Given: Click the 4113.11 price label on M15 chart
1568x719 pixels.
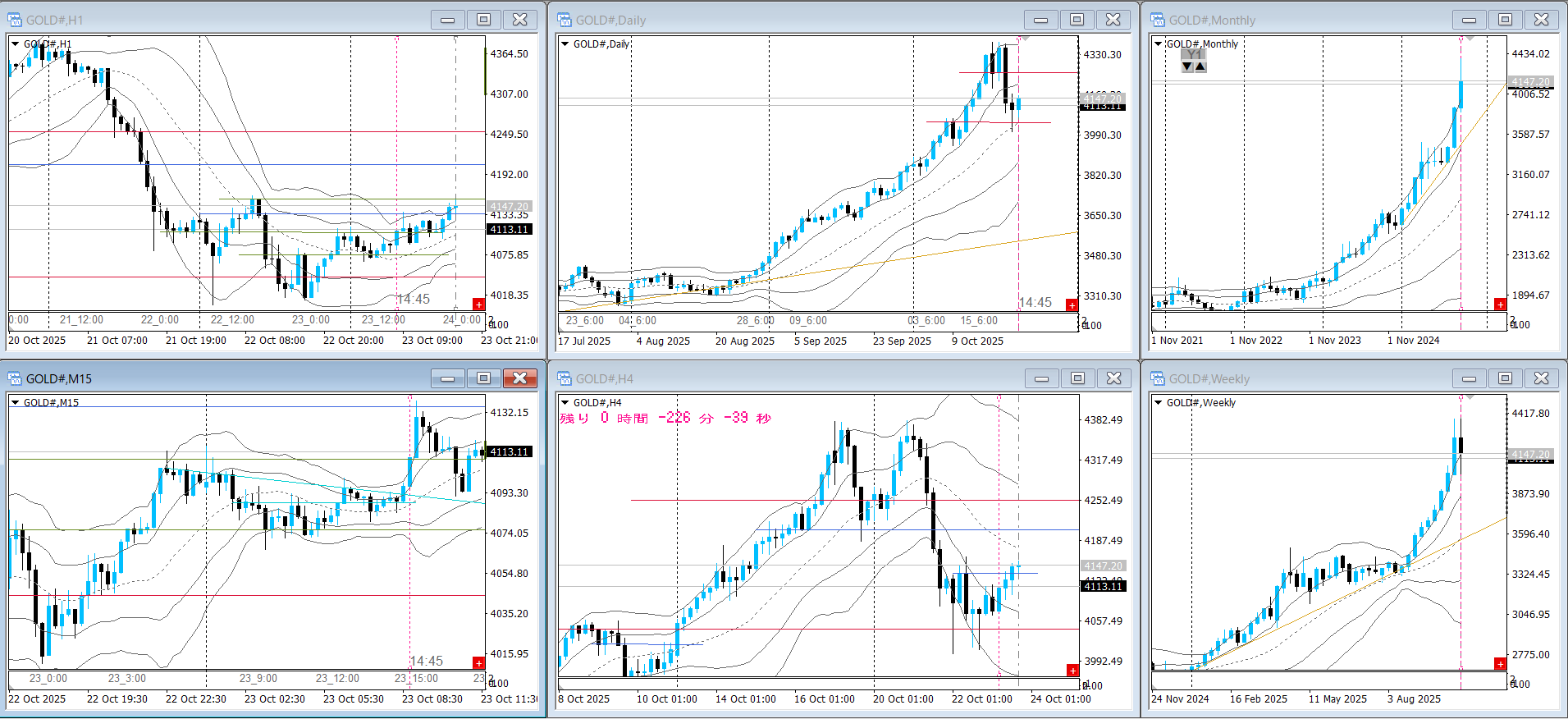Looking at the screenshot, I should click(x=509, y=451).
